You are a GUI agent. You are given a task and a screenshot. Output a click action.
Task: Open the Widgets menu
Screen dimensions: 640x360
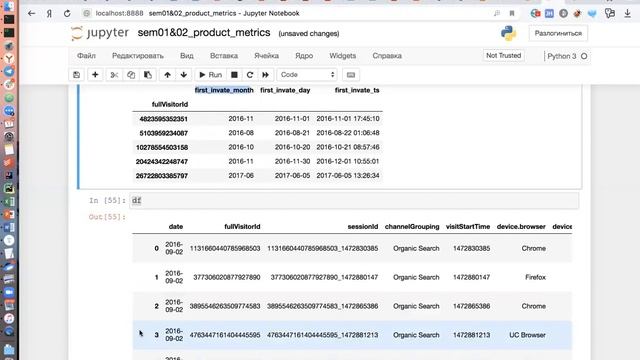click(342, 56)
